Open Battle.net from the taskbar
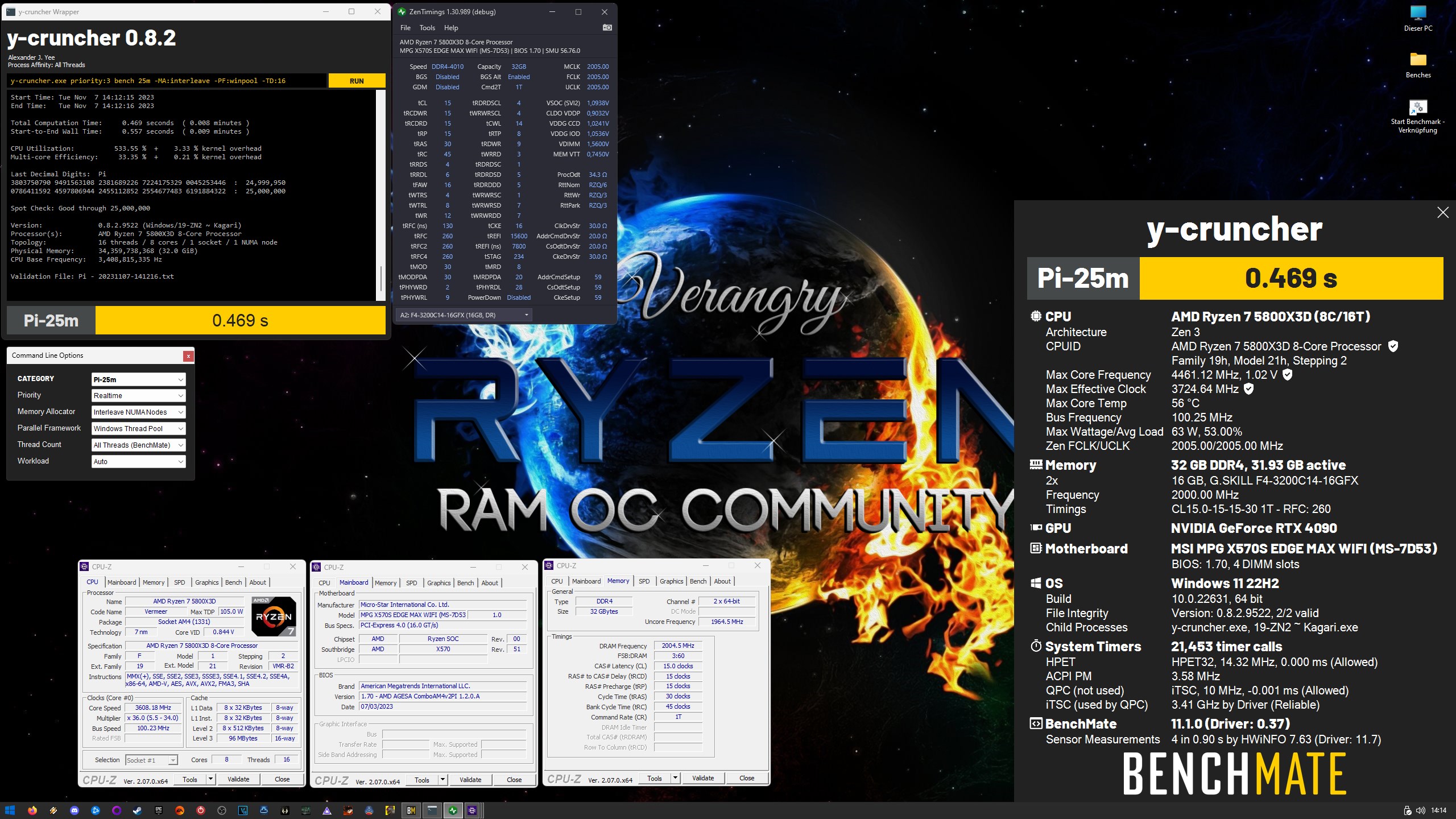Viewport: 1456px width, 819px height. [x=95, y=810]
